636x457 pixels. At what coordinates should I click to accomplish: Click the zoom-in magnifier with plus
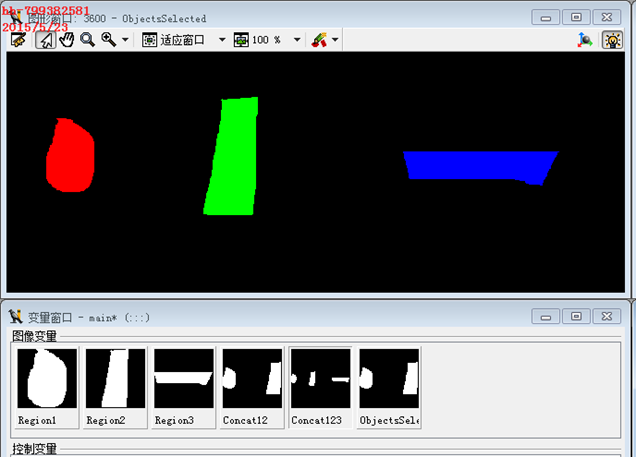pos(109,40)
